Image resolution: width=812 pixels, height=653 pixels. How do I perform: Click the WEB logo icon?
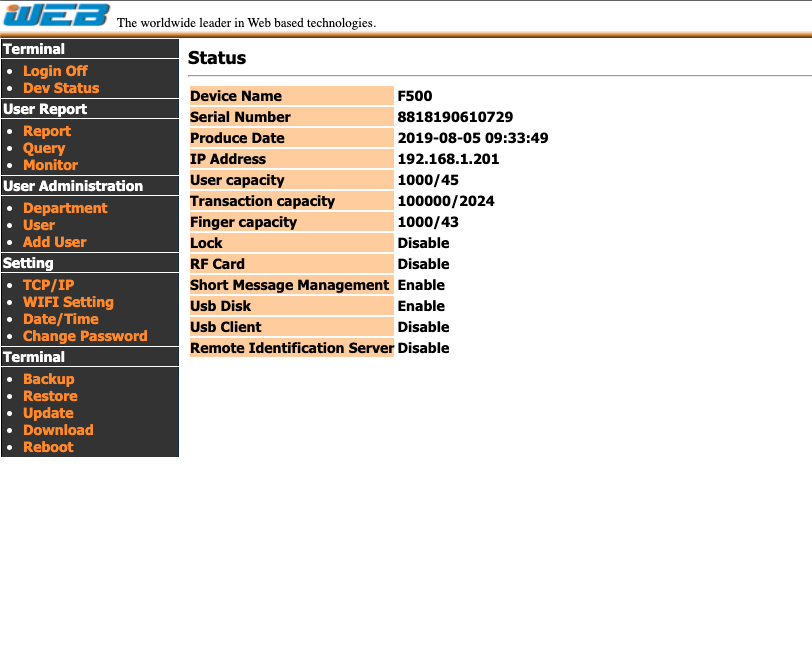click(55, 14)
